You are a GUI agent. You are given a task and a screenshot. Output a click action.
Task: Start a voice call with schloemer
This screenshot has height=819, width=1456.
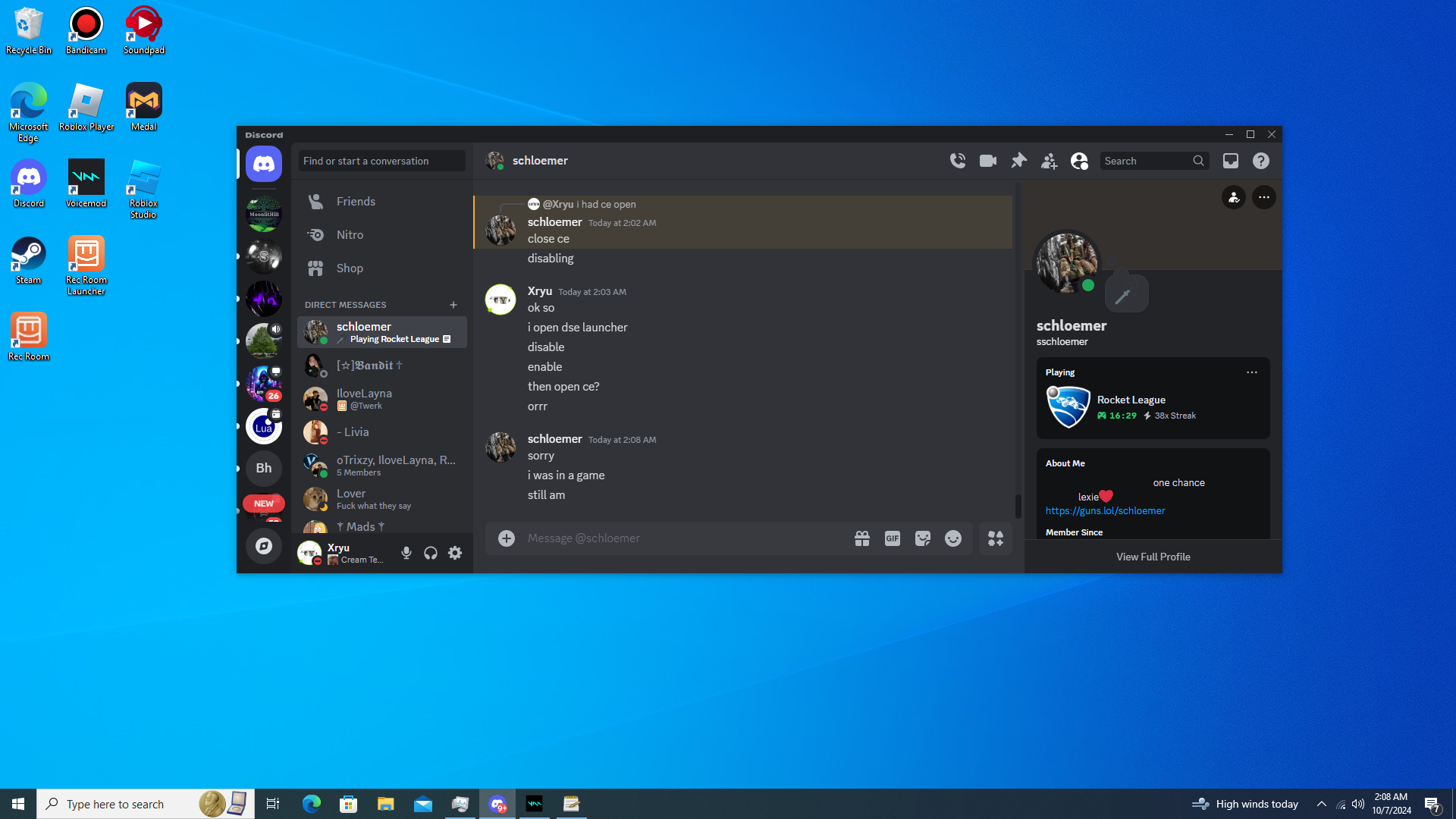958,161
